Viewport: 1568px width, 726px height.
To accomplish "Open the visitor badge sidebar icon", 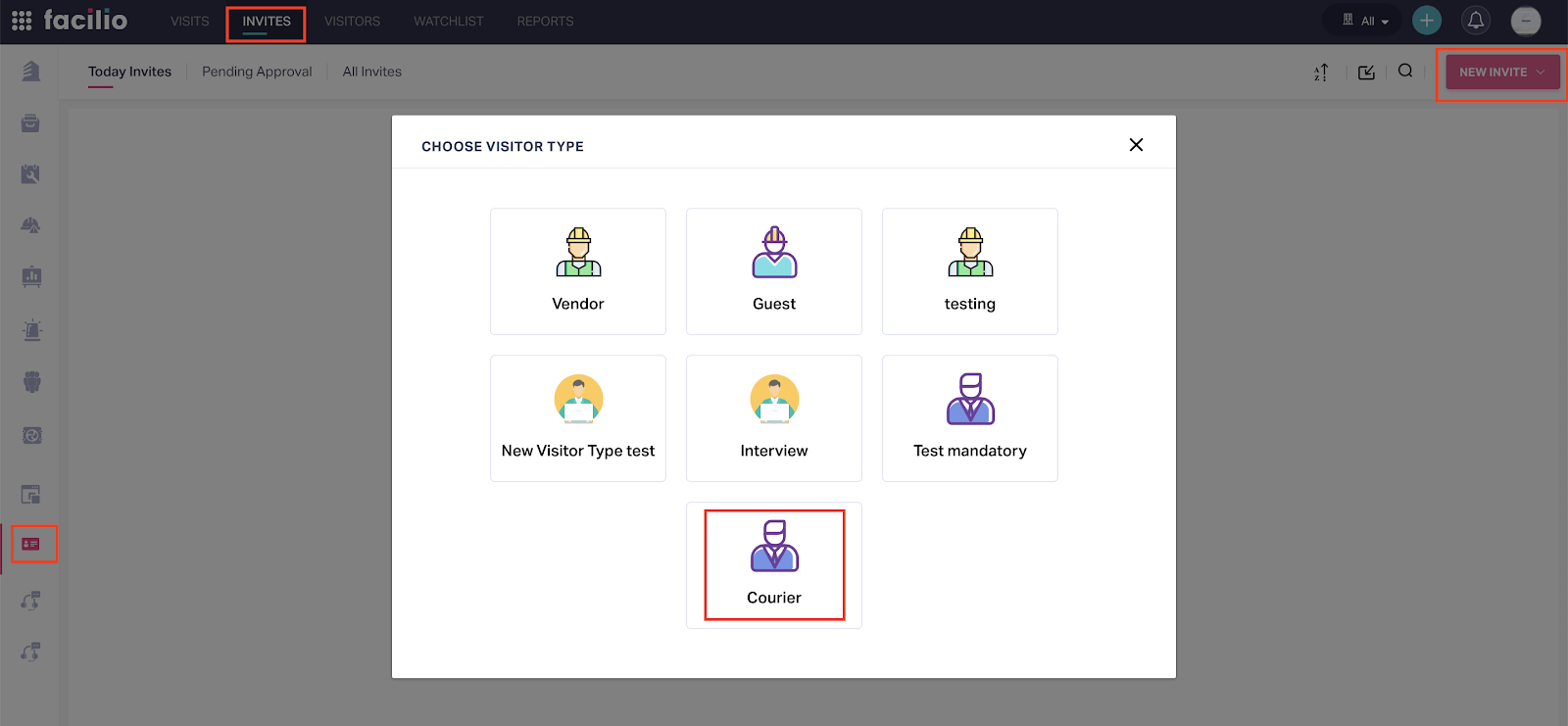I will 31,544.
